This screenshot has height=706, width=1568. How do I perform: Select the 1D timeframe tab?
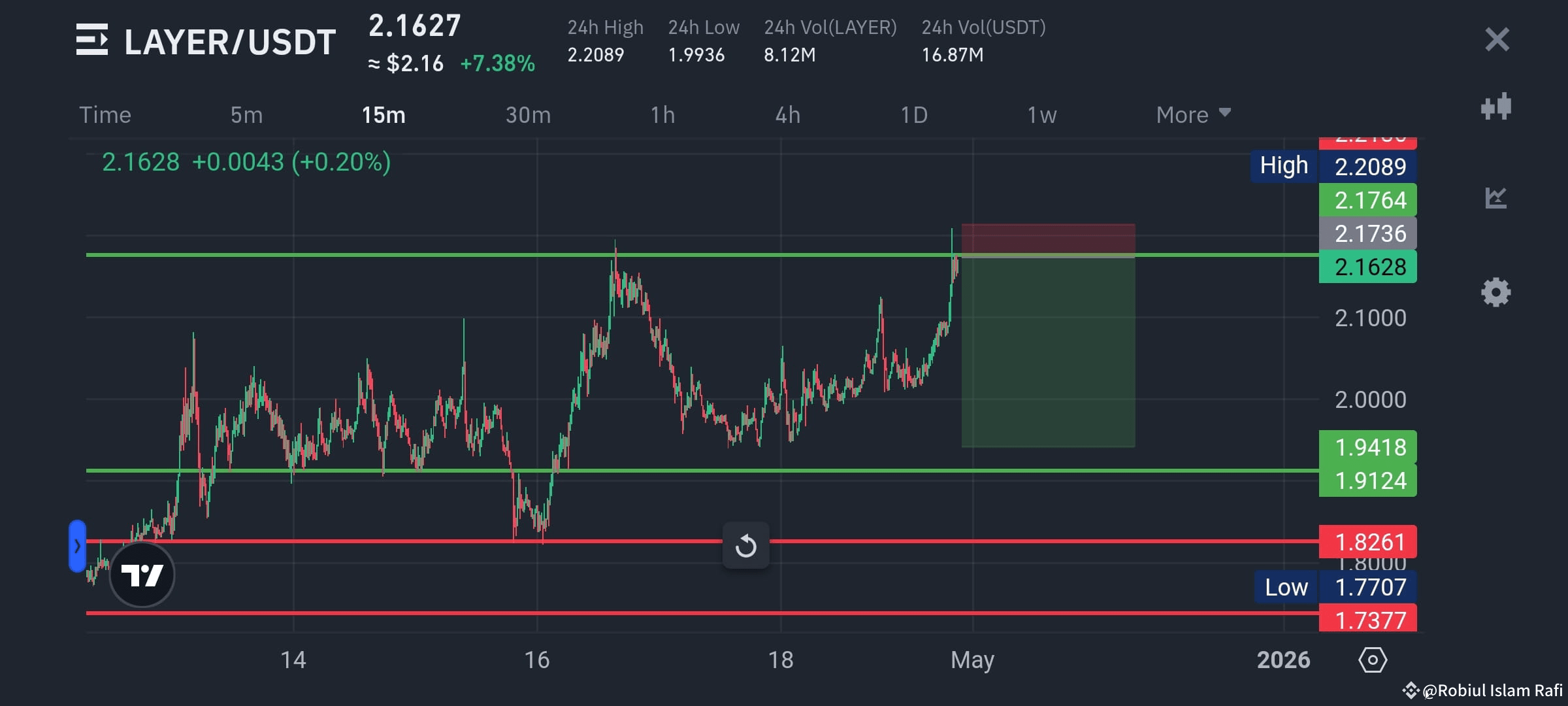point(914,114)
